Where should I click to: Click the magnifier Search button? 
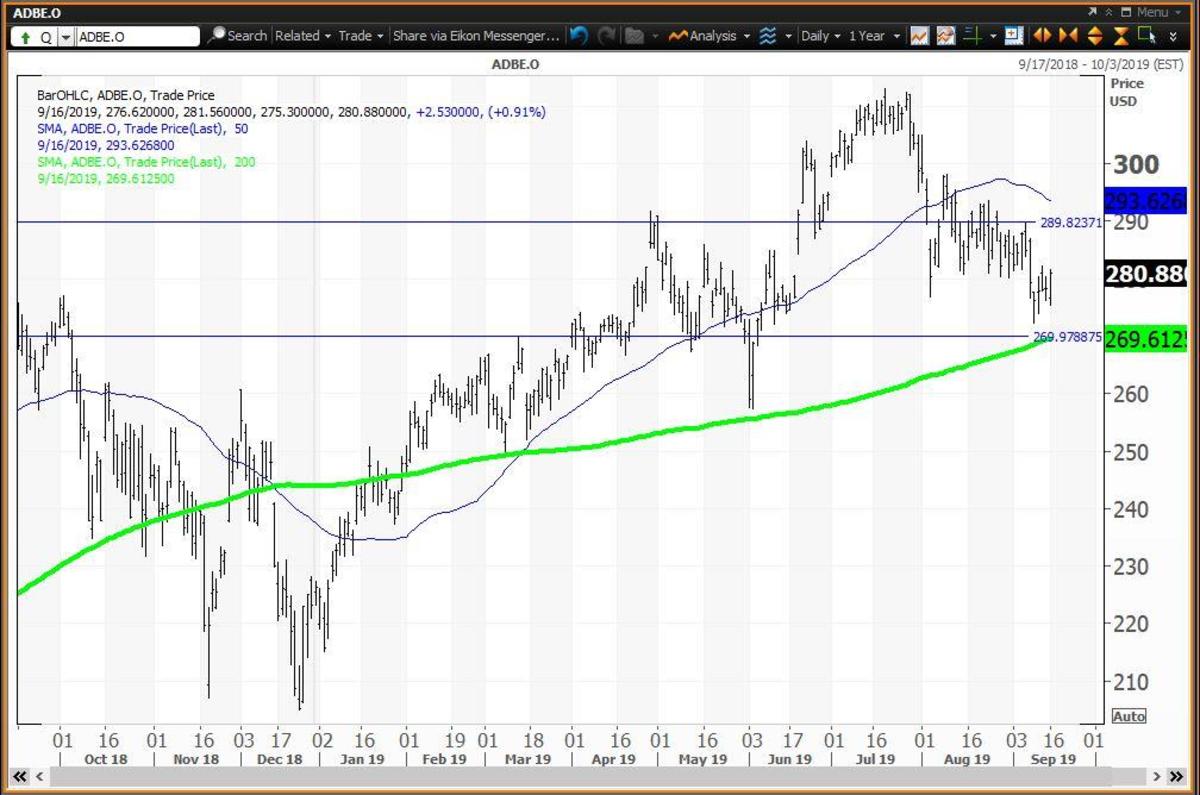(237, 36)
